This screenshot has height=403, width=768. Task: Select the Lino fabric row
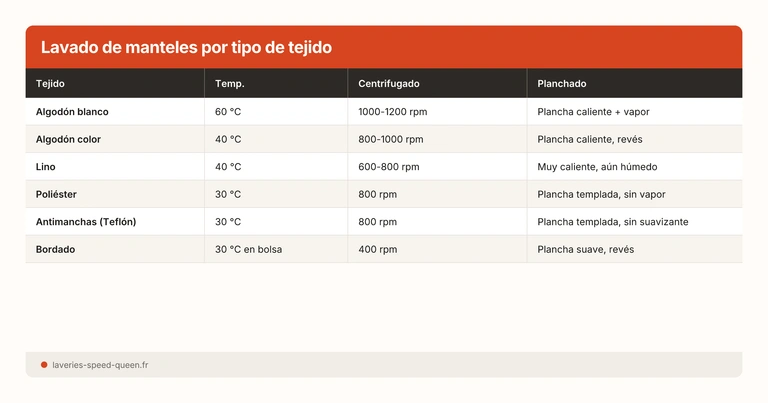(45, 166)
